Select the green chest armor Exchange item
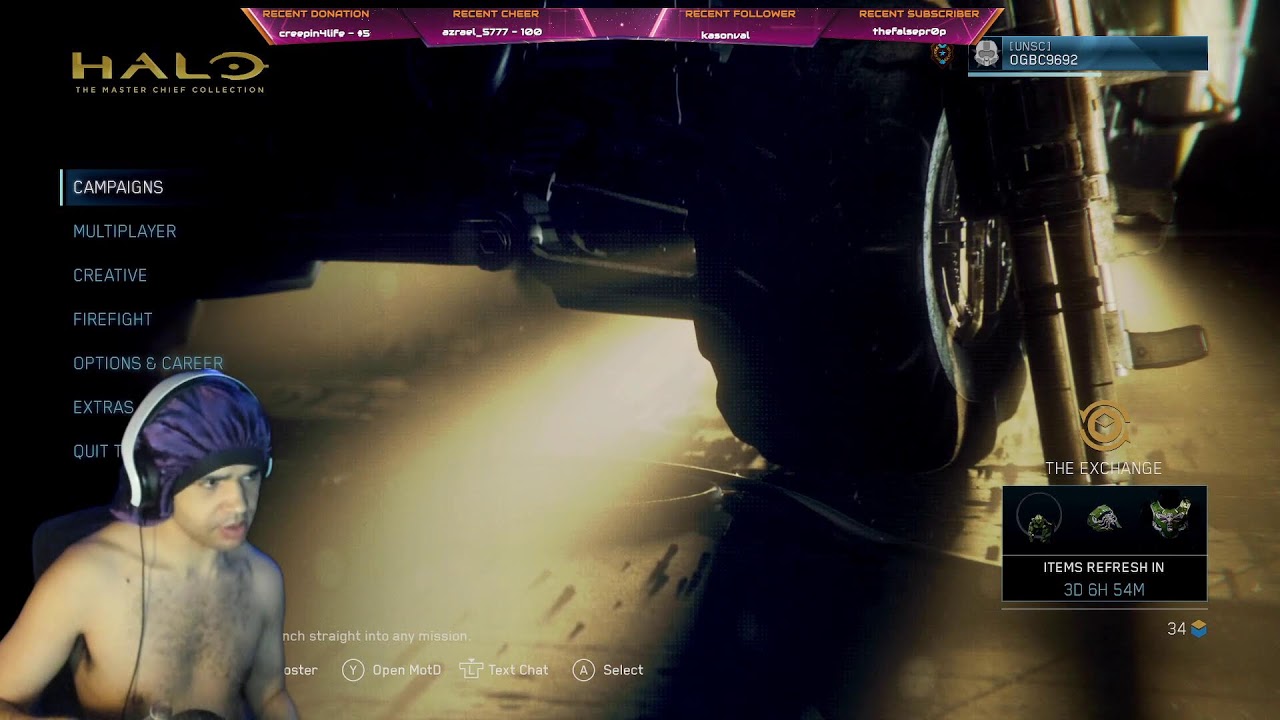The height and width of the screenshot is (720, 1280). tap(1170, 519)
